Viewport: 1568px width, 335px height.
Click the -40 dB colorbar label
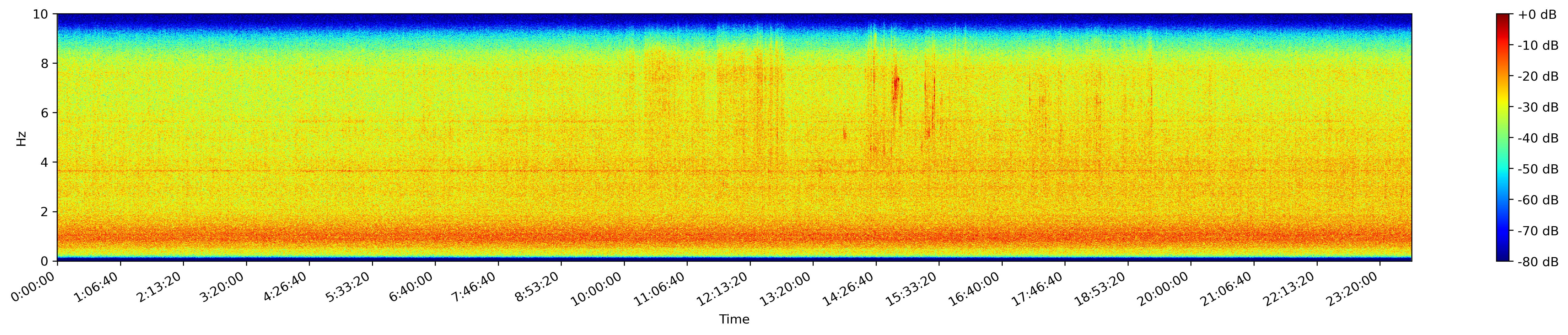[1538, 138]
